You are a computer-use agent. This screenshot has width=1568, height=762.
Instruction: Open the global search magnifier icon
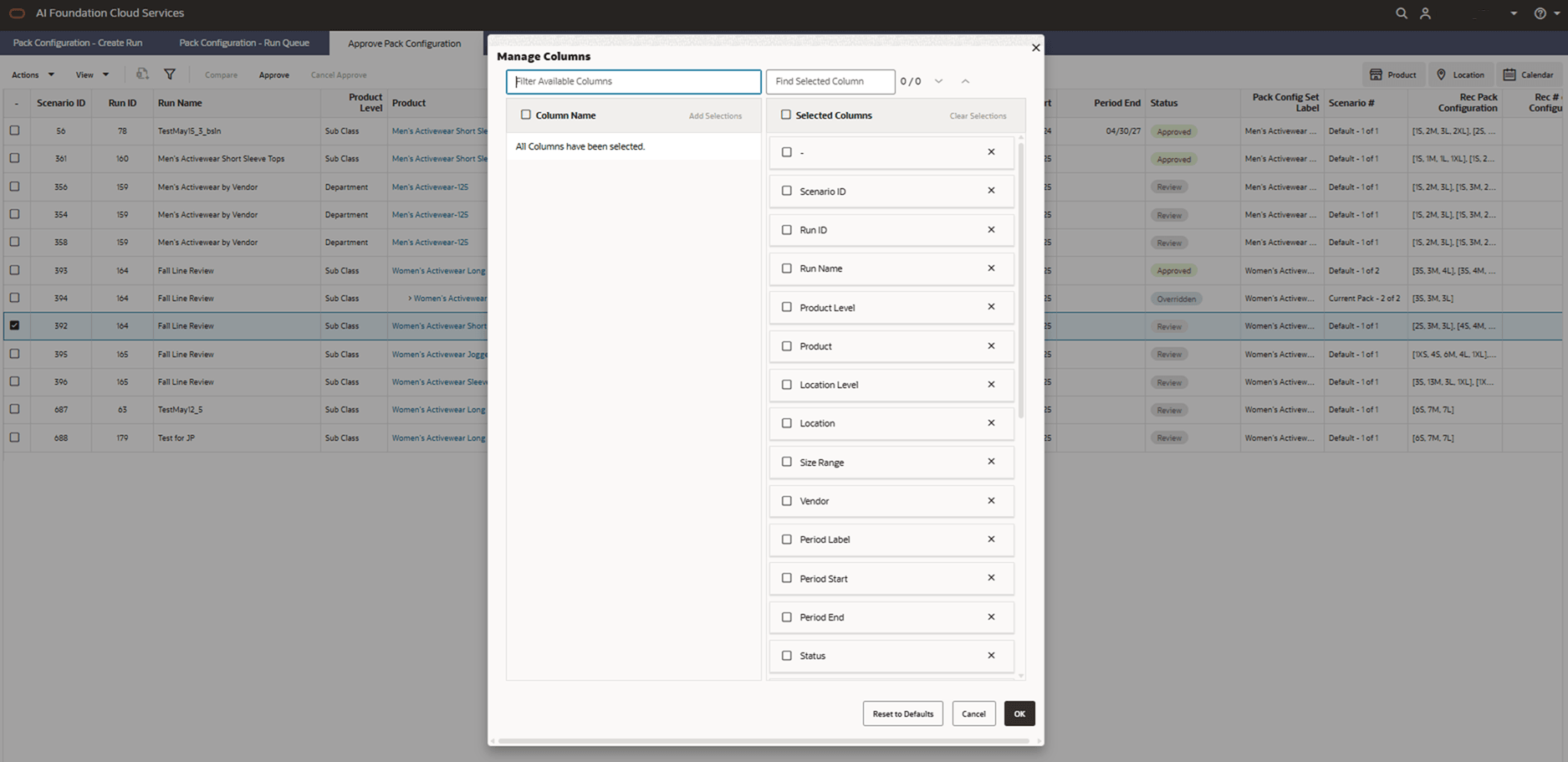(1401, 13)
